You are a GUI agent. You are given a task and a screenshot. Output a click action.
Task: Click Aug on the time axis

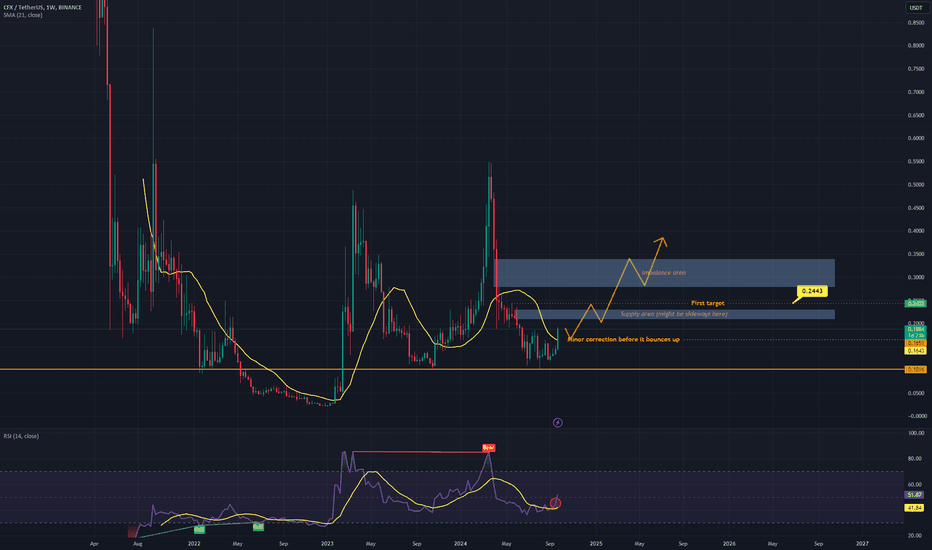point(138,543)
